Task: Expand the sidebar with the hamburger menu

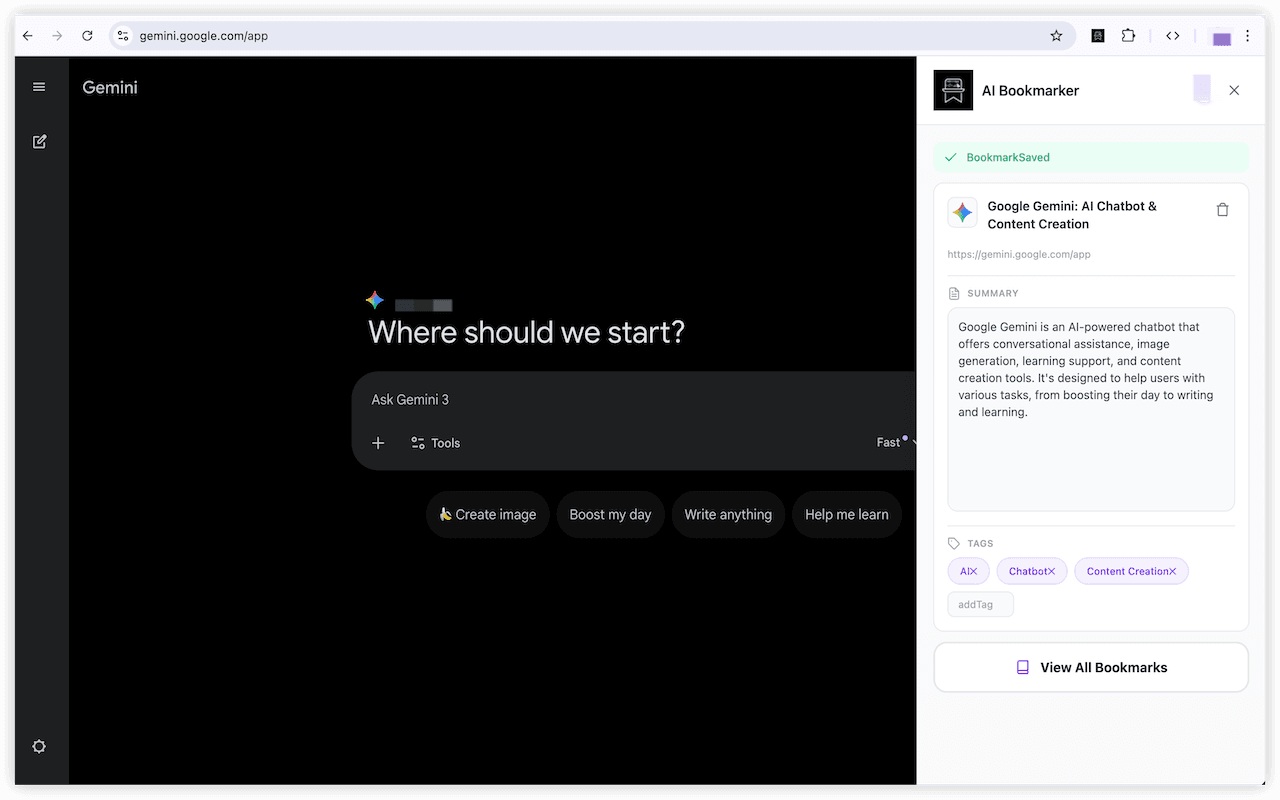Action: point(39,86)
